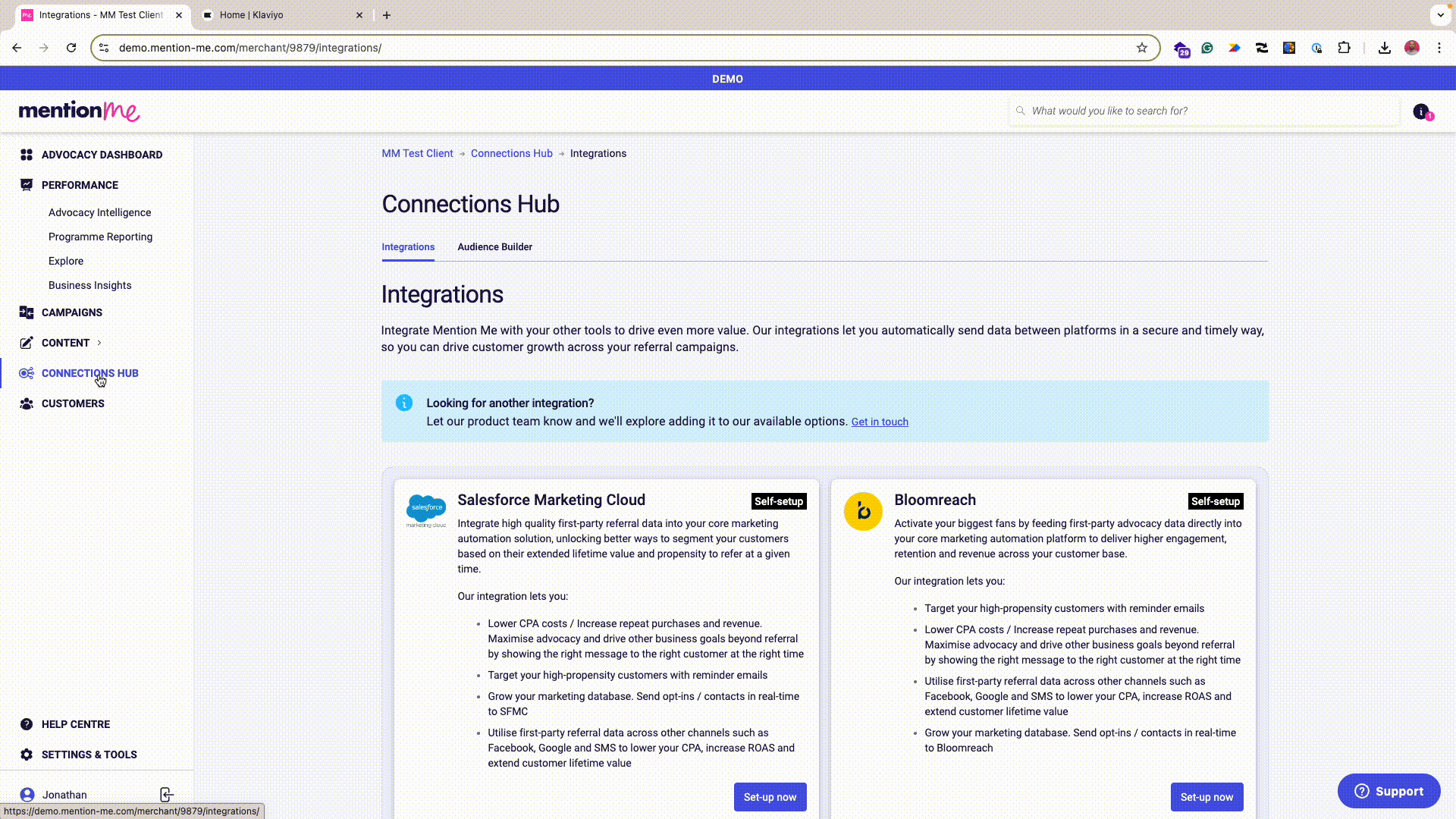
Task: Open browser downloads icon
Action: coord(1385,48)
